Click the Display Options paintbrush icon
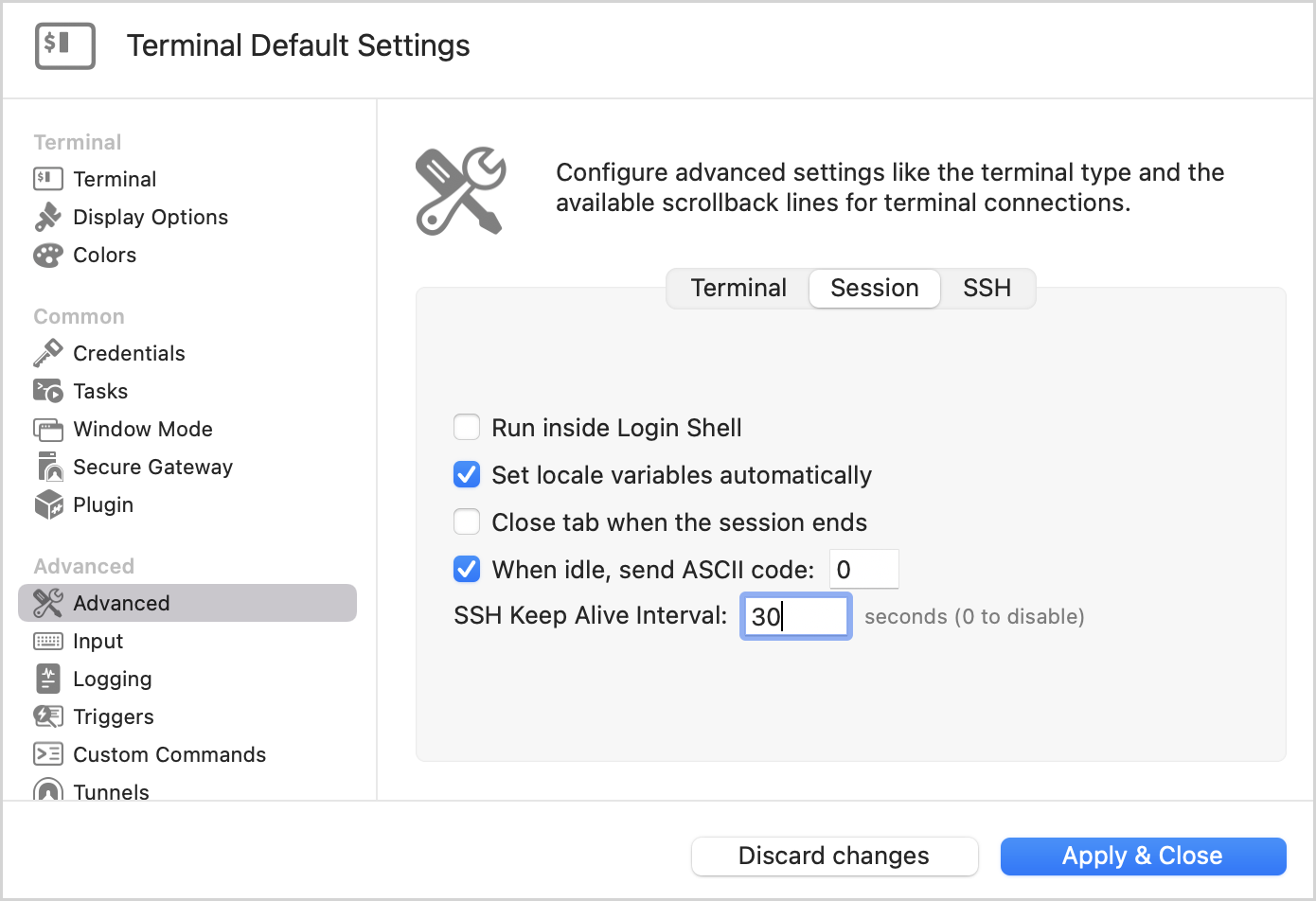Image resolution: width=1316 pixels, height=901 pixels. (x=47, y=217)
